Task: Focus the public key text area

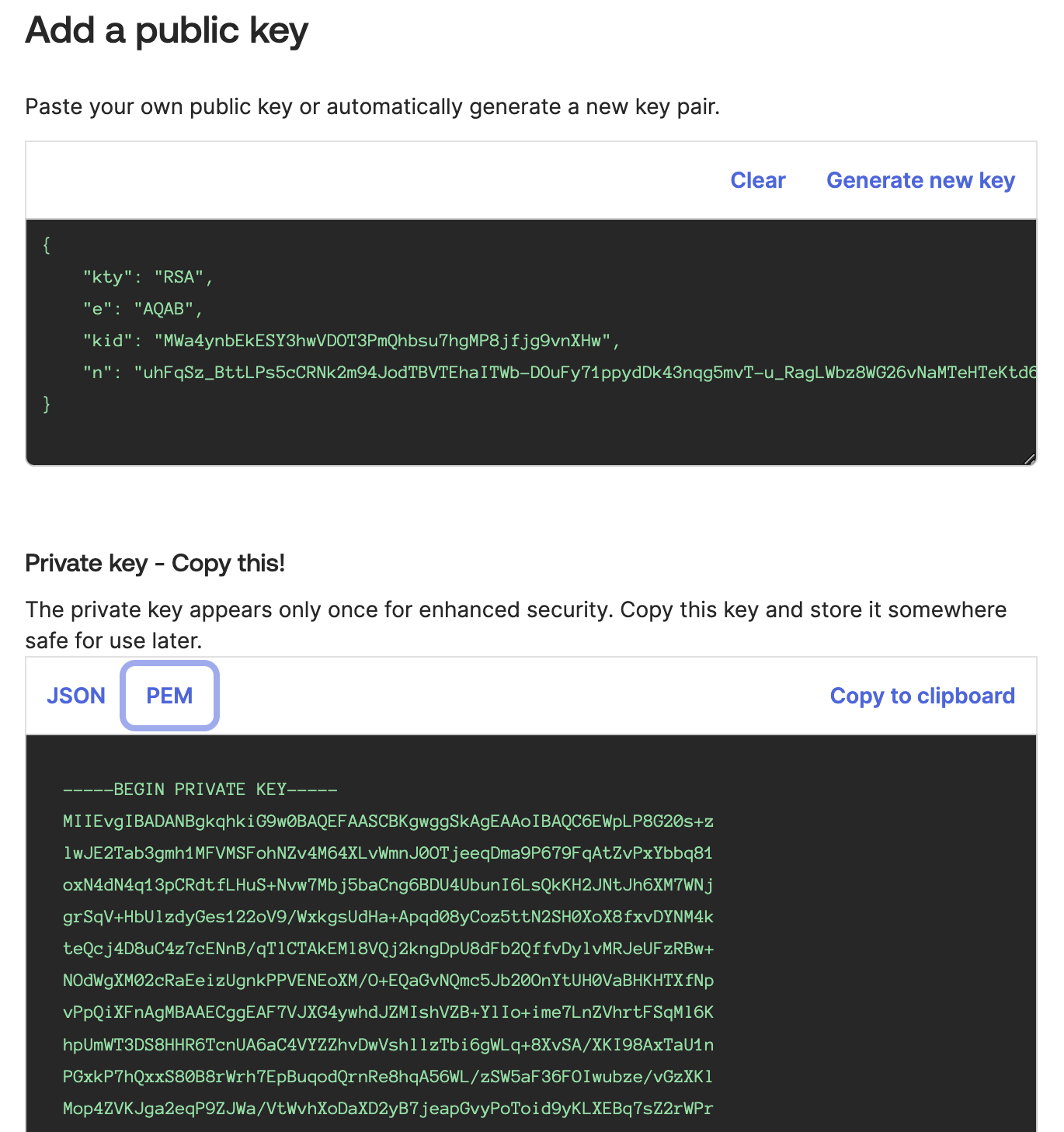Action: (531, 435)
